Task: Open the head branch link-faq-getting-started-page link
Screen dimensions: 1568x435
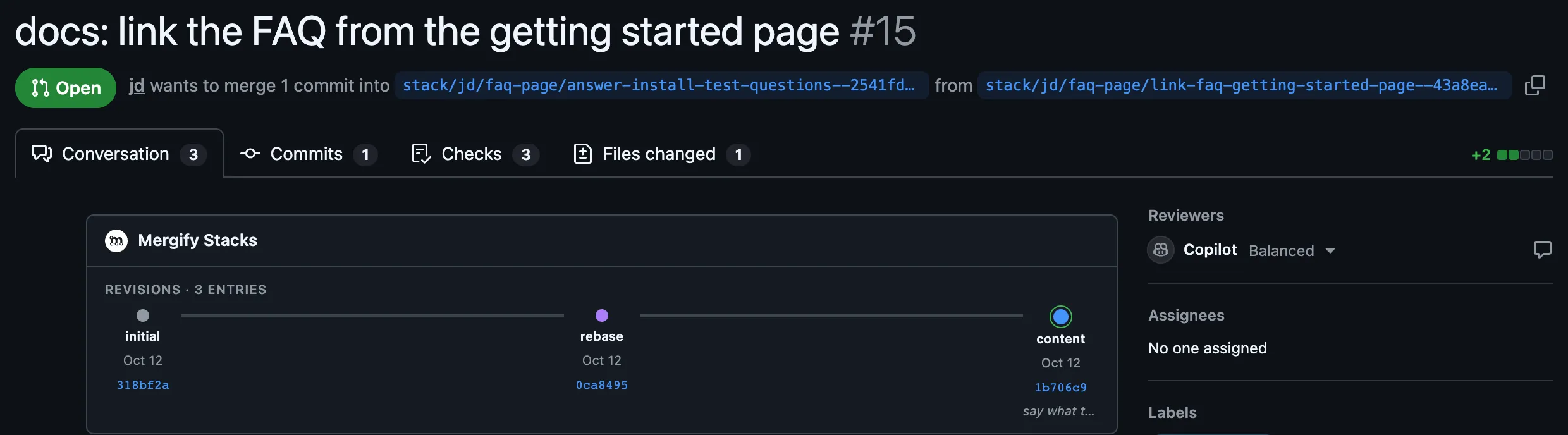Action: [1244, 85]
